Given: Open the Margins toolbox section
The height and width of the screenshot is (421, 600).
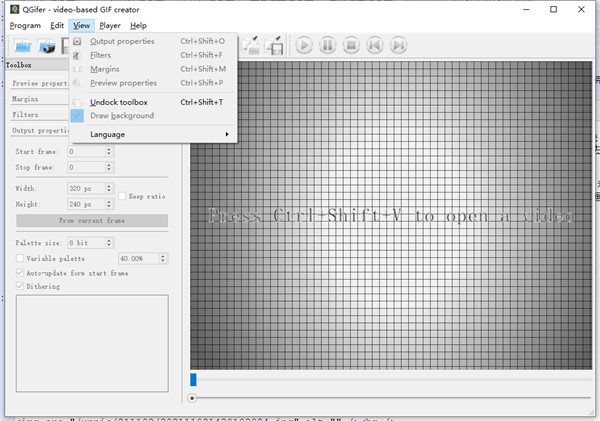Looking at the screenshot, I should (x=40, y=99).
